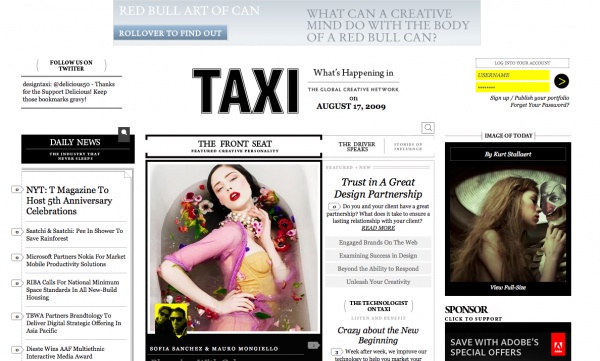
Task: Click the Daily News magnifier search icon
Action: click(x=124, y=134)
